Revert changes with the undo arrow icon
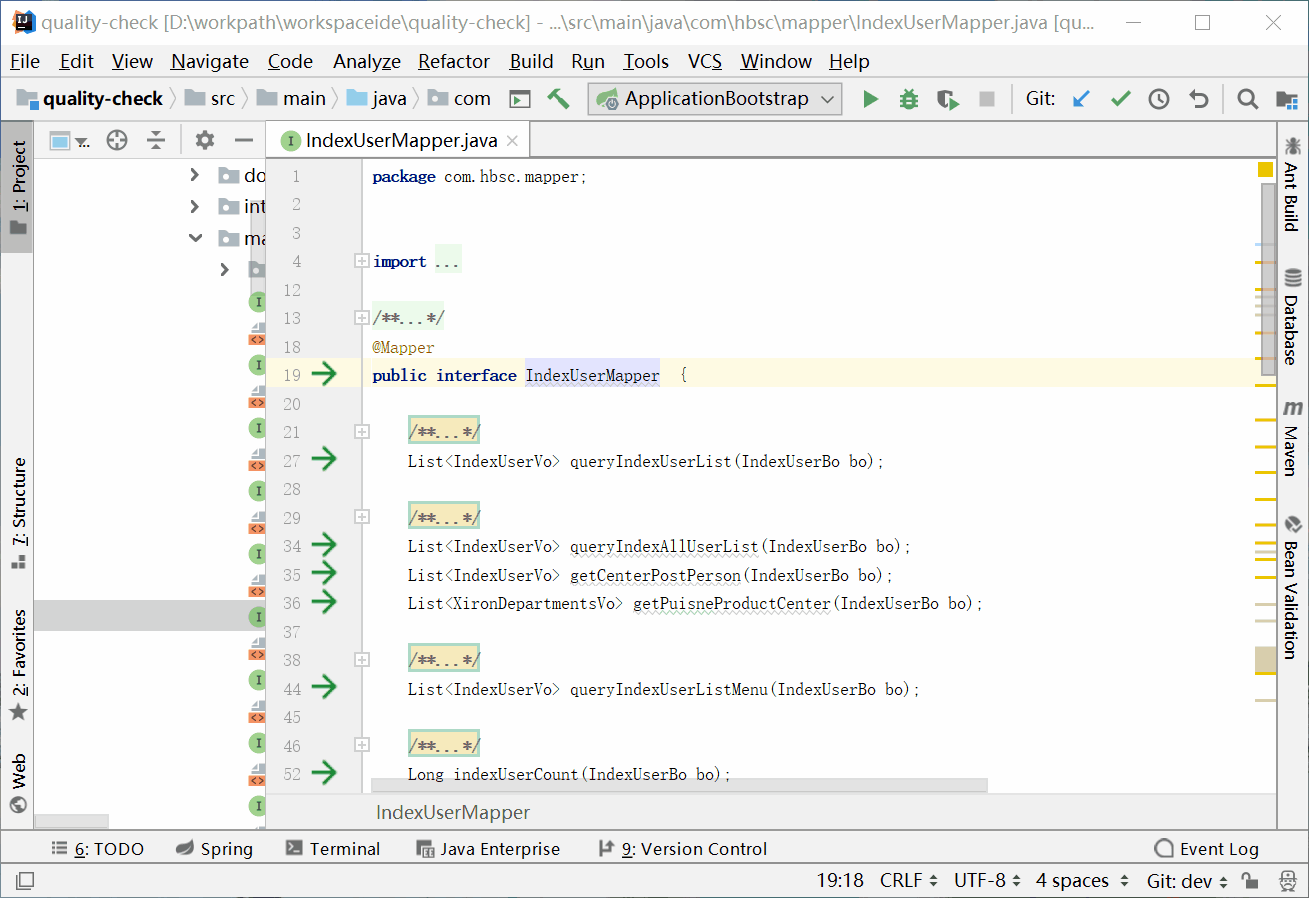 [x=1198, y=99]
